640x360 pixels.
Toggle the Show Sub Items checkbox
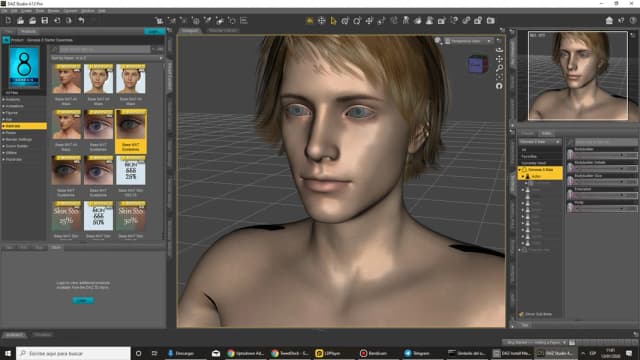[521, 314]
